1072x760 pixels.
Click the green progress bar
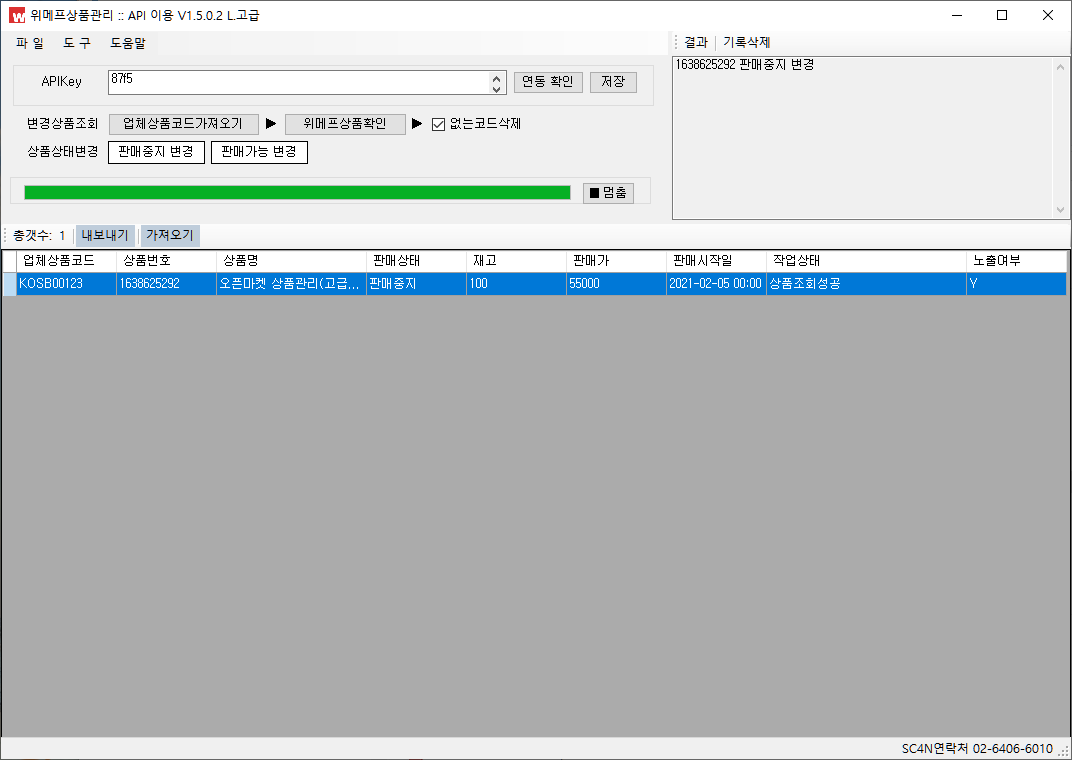pos(297,193)
